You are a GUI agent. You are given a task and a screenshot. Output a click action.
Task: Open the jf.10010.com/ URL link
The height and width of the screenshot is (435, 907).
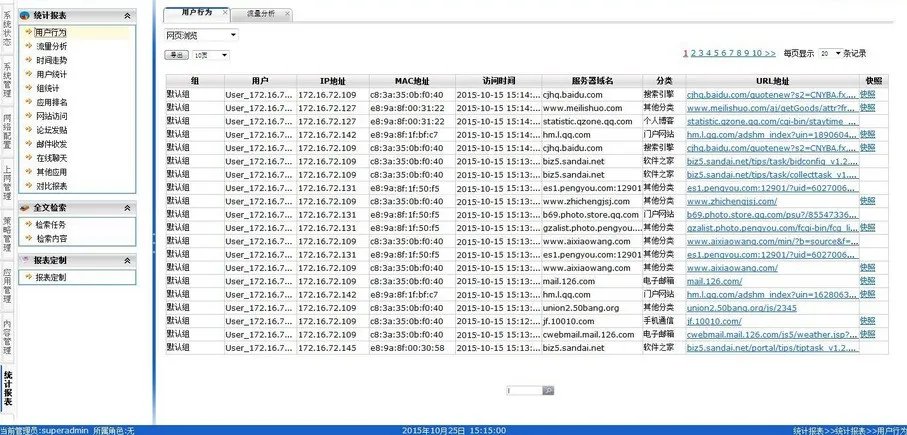point(714,321)
